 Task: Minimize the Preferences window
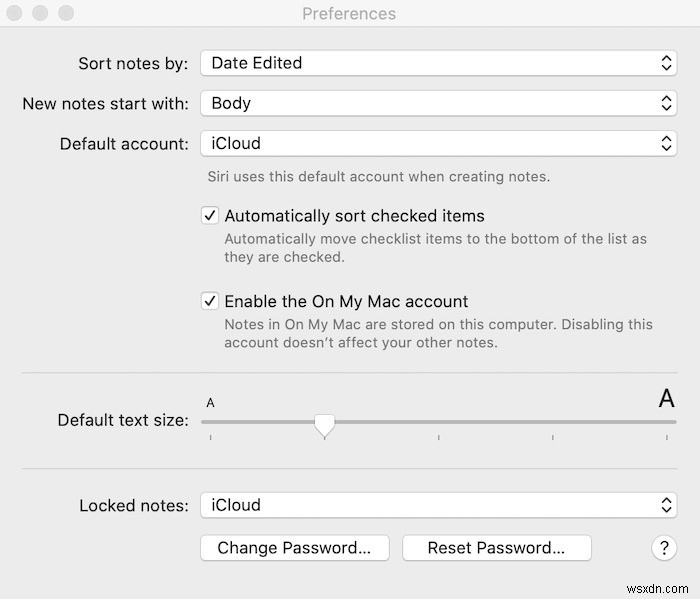pyautogui.click(x=40, y=13)
